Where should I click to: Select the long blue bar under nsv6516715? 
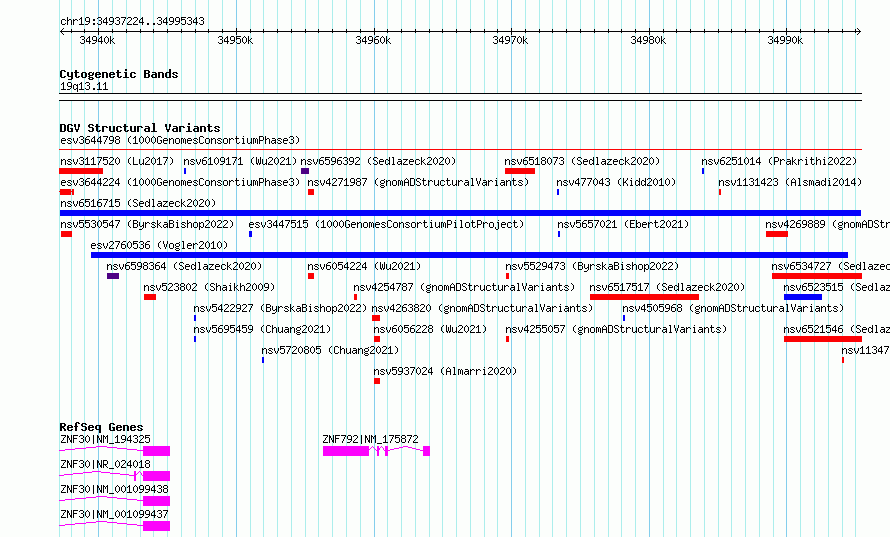click(x=460, y=213)
